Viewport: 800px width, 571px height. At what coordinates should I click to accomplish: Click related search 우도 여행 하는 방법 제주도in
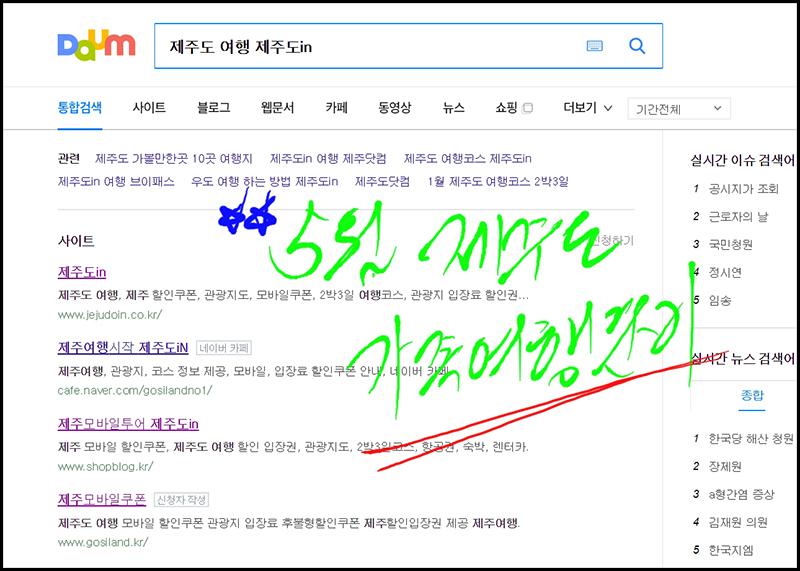click(265, 181)
